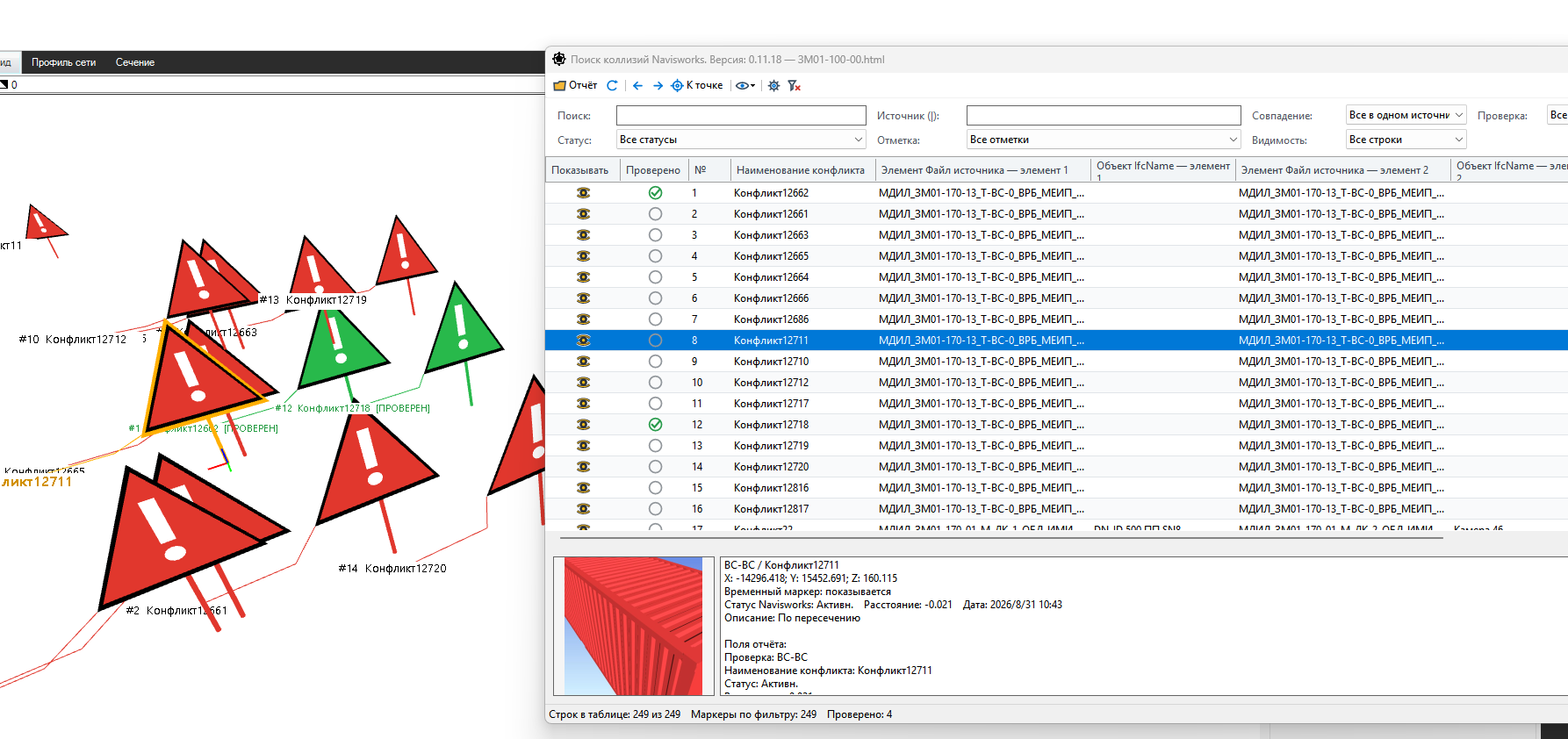The image size is (1568, 739).
Task: Click the К точке target button
Action: [x=697, y=85]
